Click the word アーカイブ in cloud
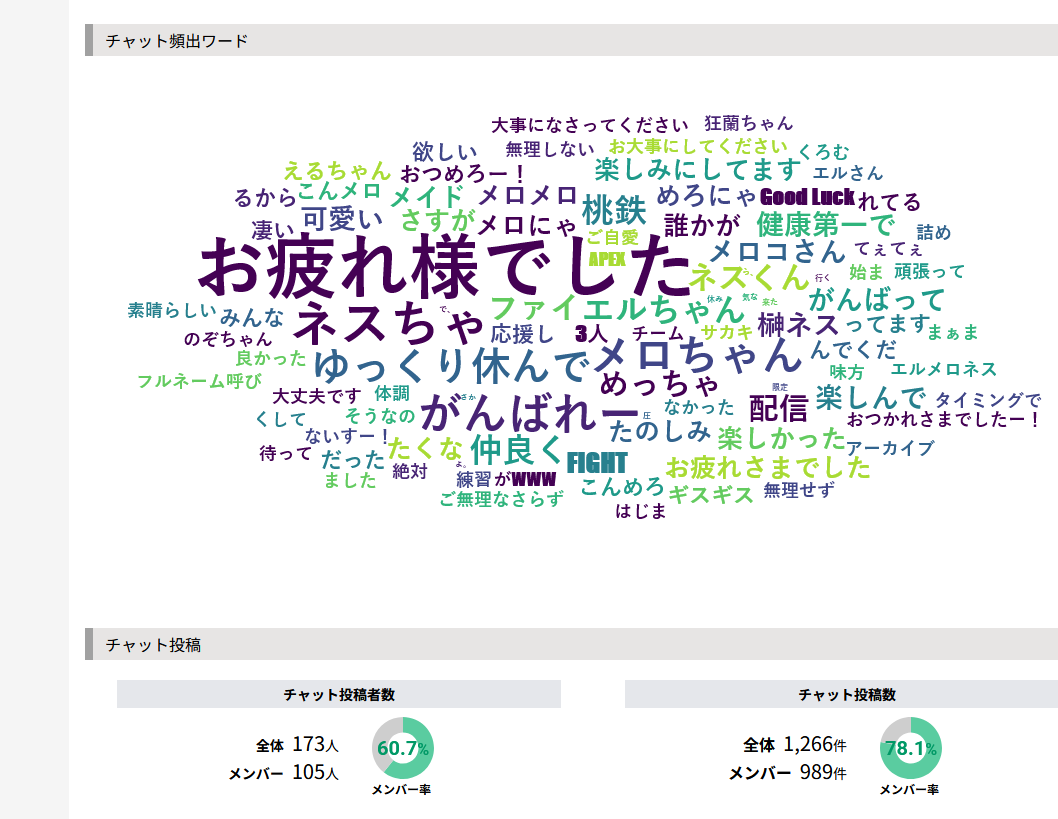1058x819 pixels. [890, 448]
